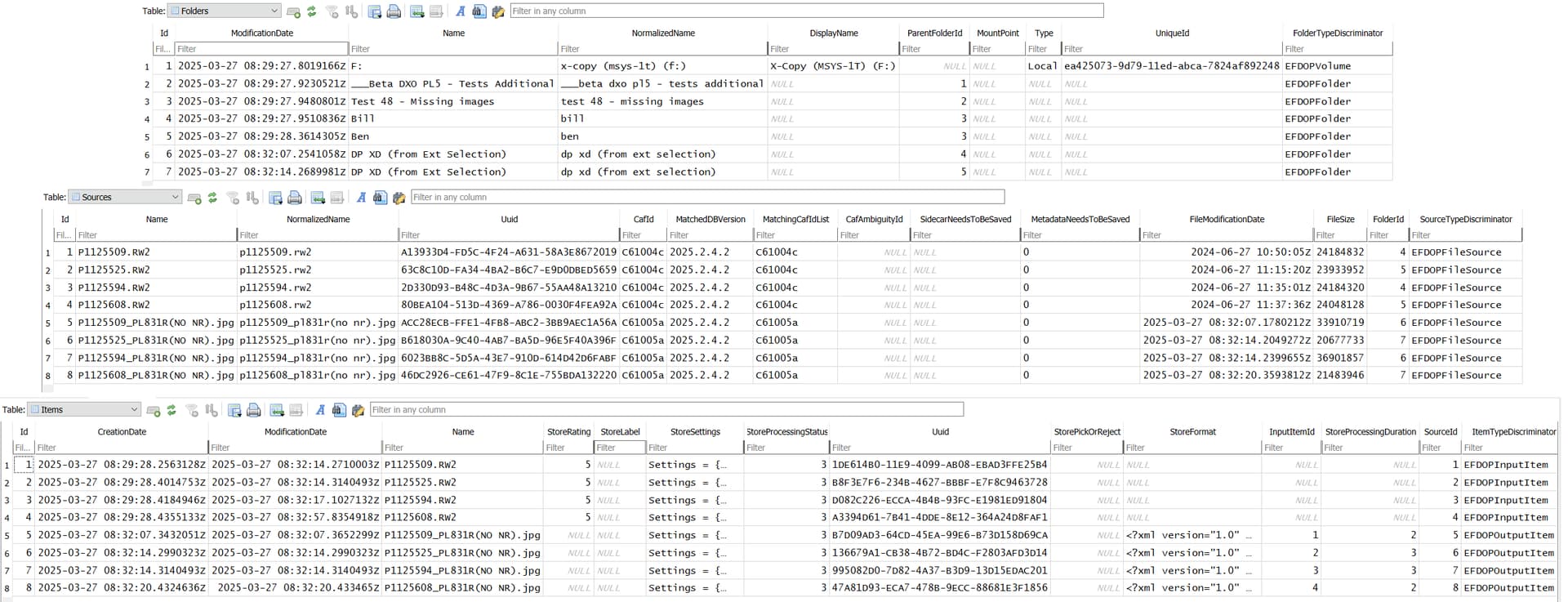Open text format (A) icon for Items

tap(320, 410)
